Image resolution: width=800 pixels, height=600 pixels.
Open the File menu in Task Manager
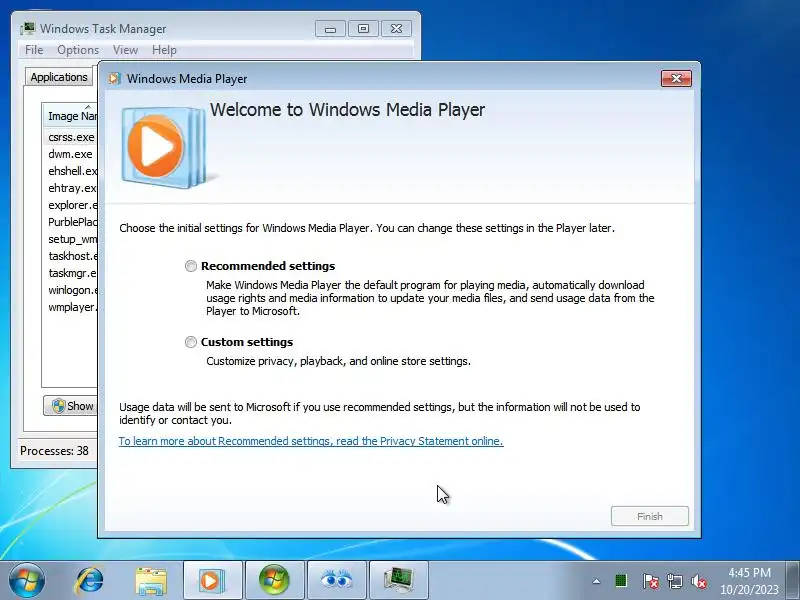click(x=34, y=50)
